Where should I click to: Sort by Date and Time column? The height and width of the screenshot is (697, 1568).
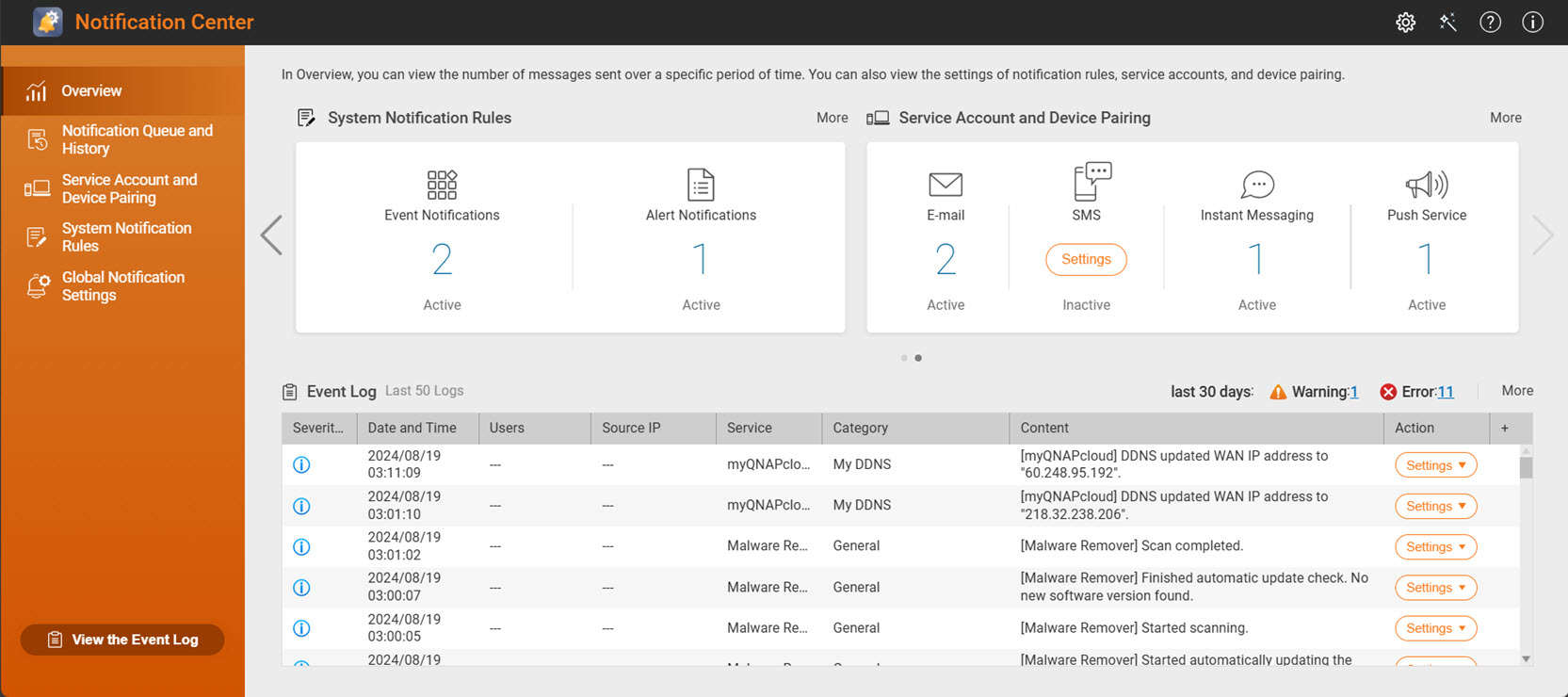[x=417, y=428]
